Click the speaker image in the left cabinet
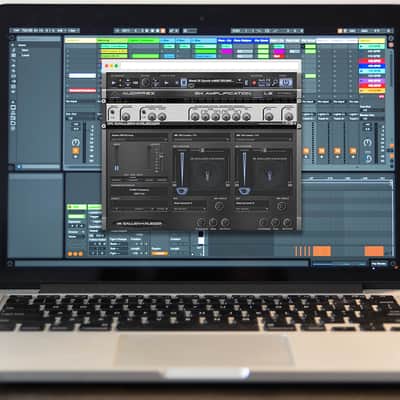 [x=207, y=174]
